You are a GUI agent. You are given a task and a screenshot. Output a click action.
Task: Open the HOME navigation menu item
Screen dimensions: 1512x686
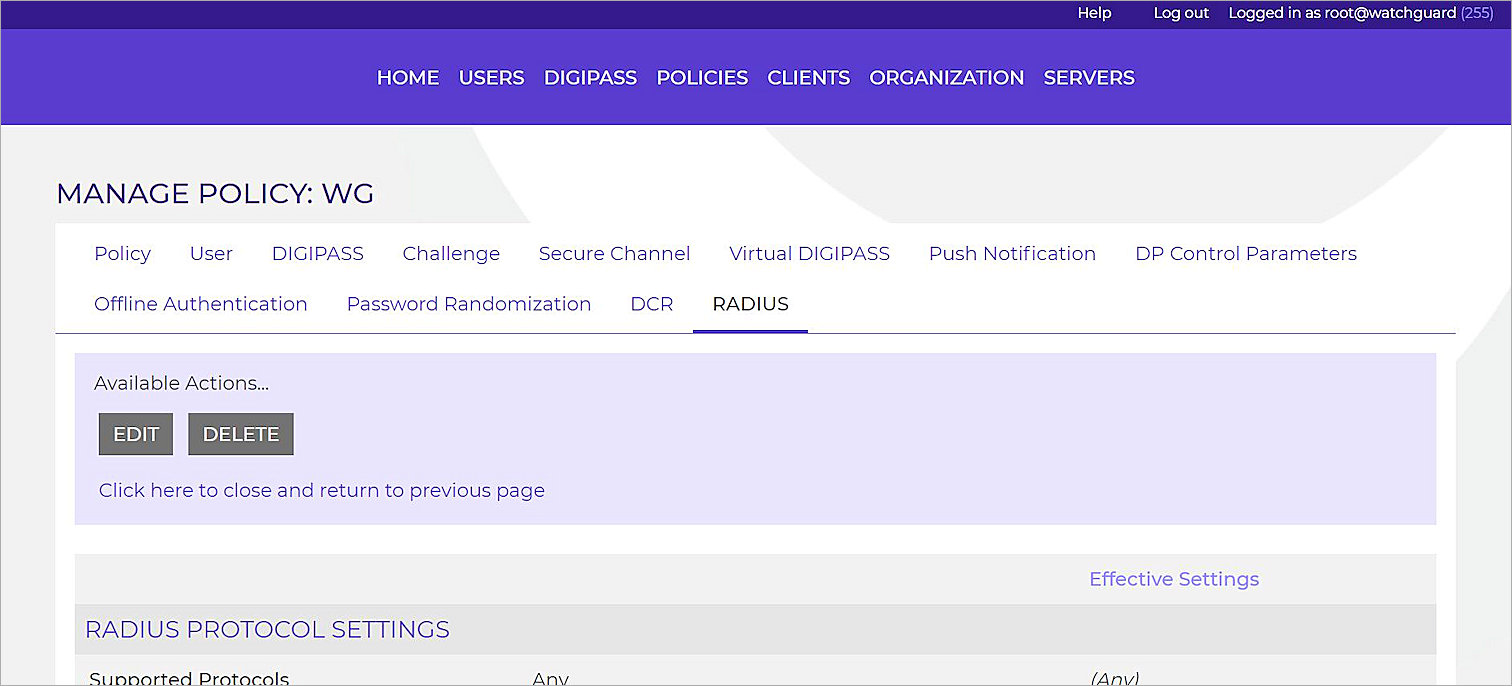(x=407, y=77)
